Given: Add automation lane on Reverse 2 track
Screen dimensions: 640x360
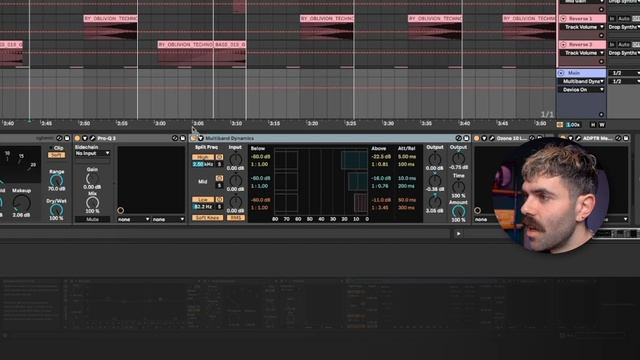Looking at the screenshot, I should click(601, 62).
